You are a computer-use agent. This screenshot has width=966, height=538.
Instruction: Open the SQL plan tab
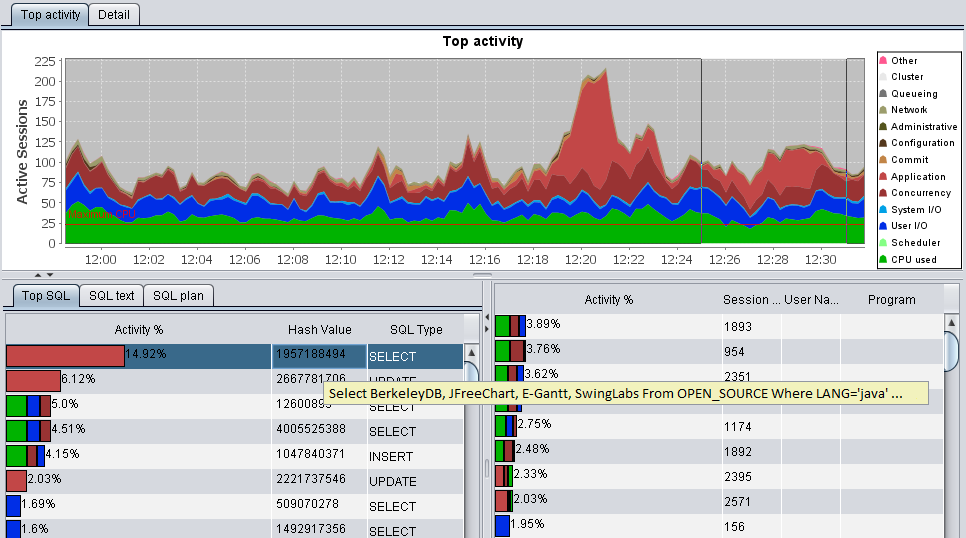point(178,296)
